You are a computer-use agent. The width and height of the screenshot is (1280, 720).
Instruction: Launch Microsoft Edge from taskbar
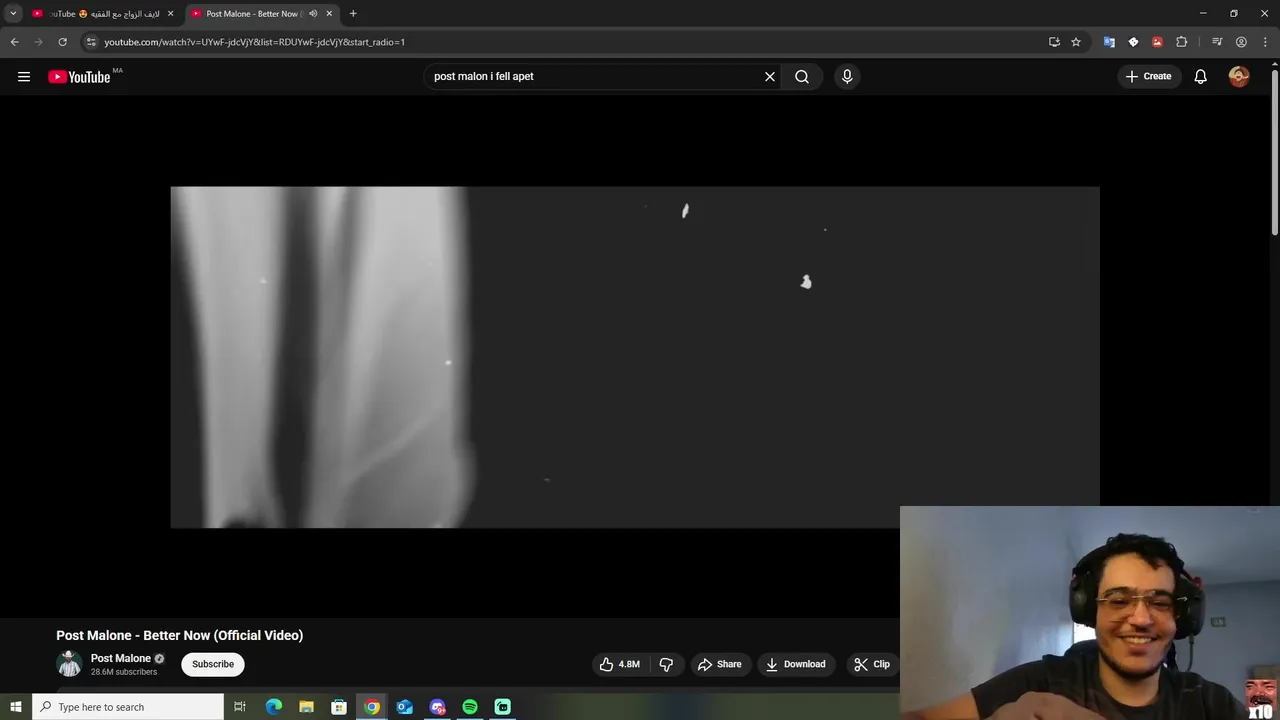click(274, 707)
